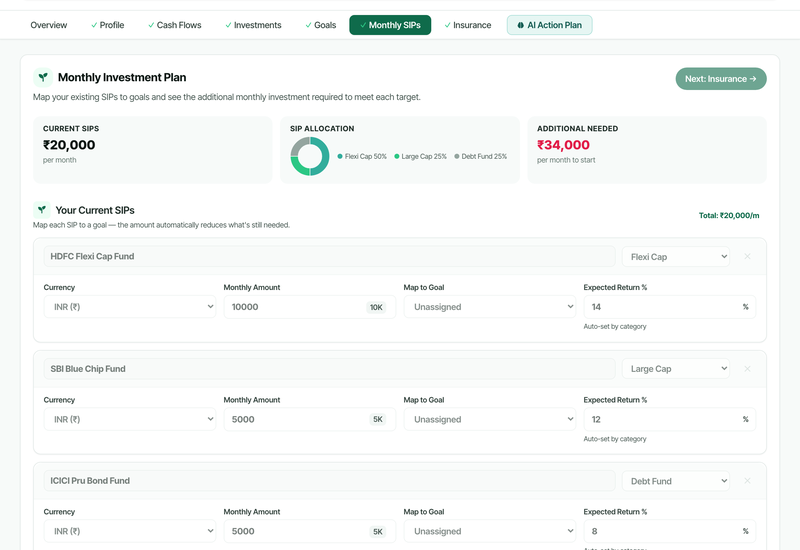This screenshot has width=800, height=550.
Task: Click the Large Cap 25% legend entry
Action: pyautogui.click(x=420, y=157)
